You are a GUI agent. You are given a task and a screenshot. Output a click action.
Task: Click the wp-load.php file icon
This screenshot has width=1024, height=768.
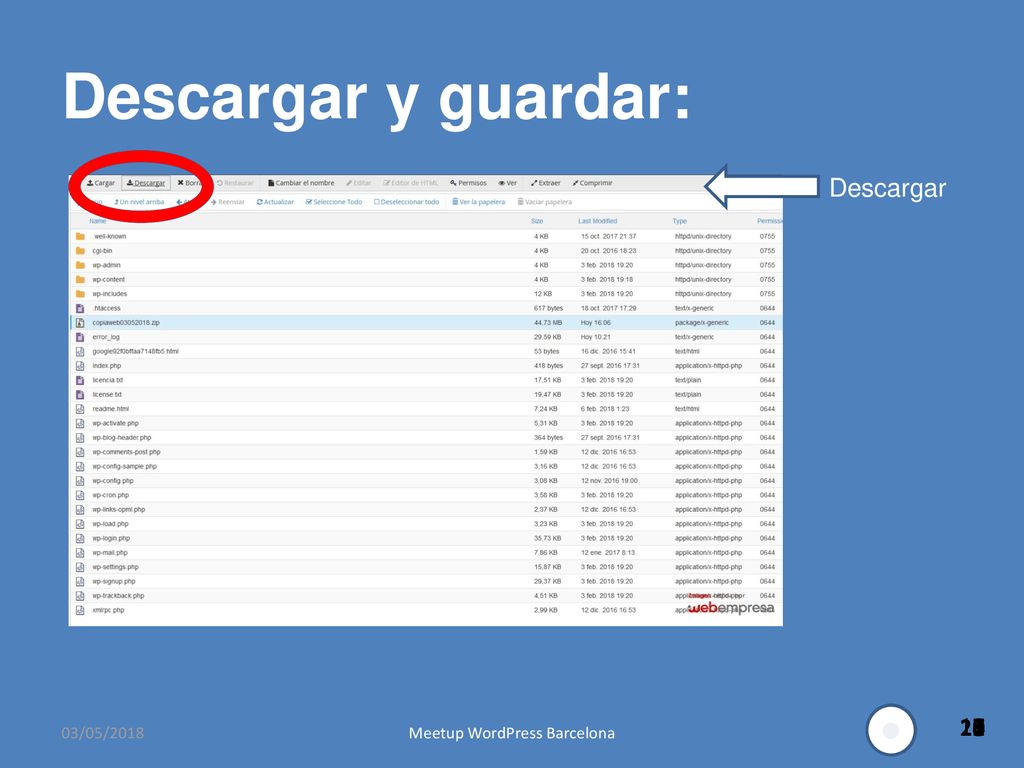(80, 524)
